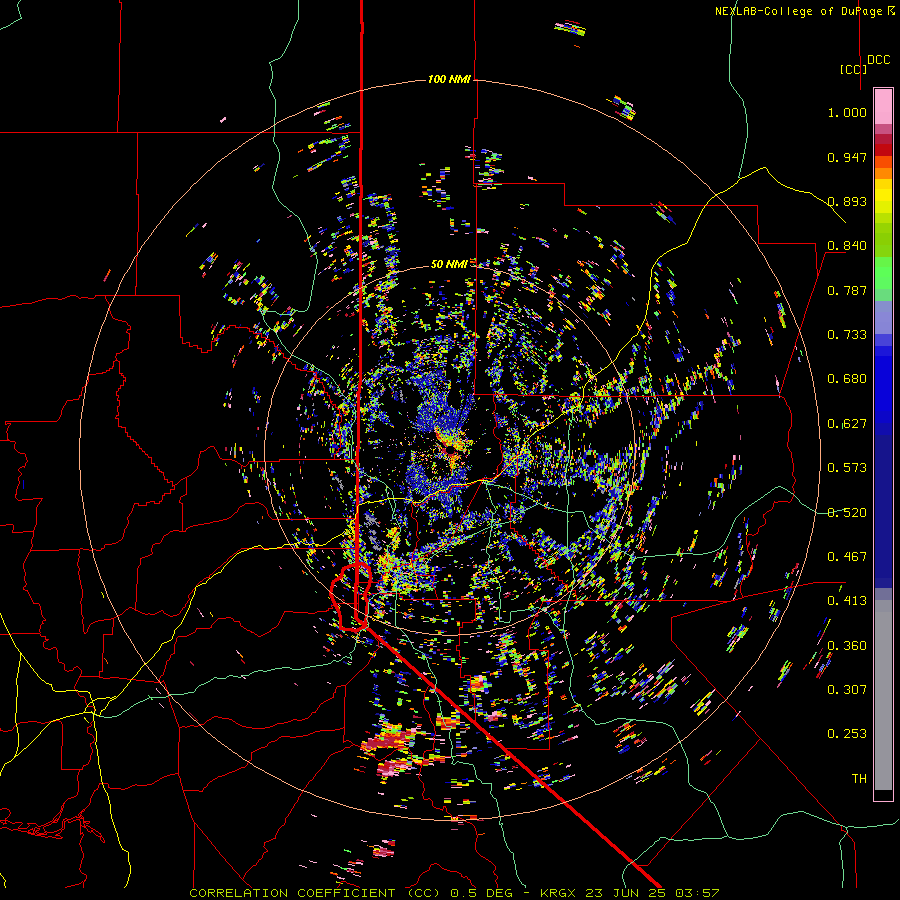Click the 0.307 legend value
900x900 pixels.
click(x=847, y=690)
